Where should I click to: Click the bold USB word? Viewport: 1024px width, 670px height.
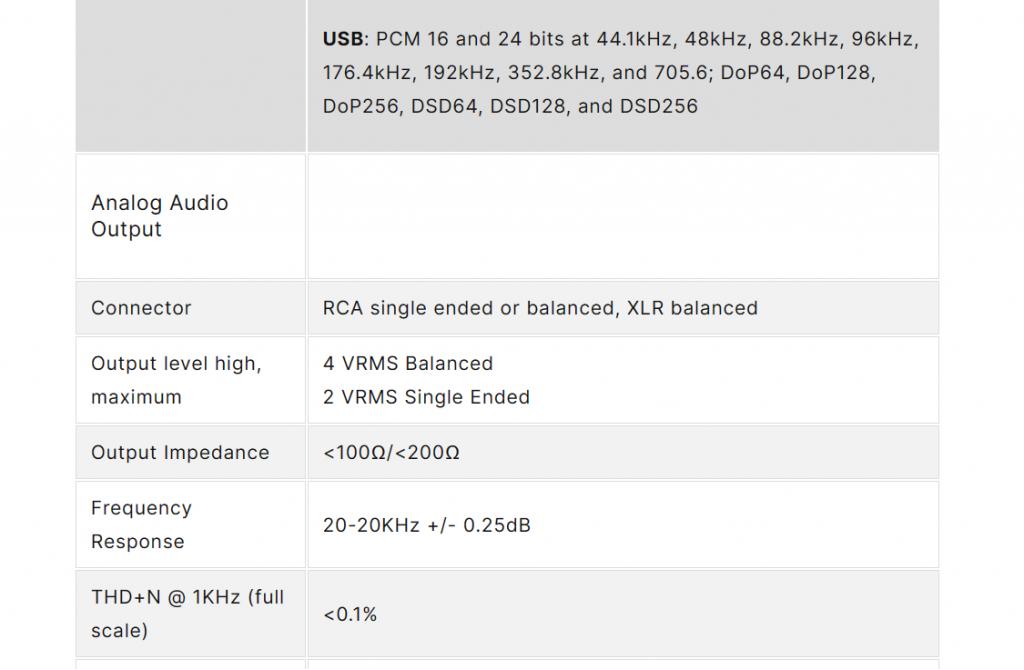point(343,40)
